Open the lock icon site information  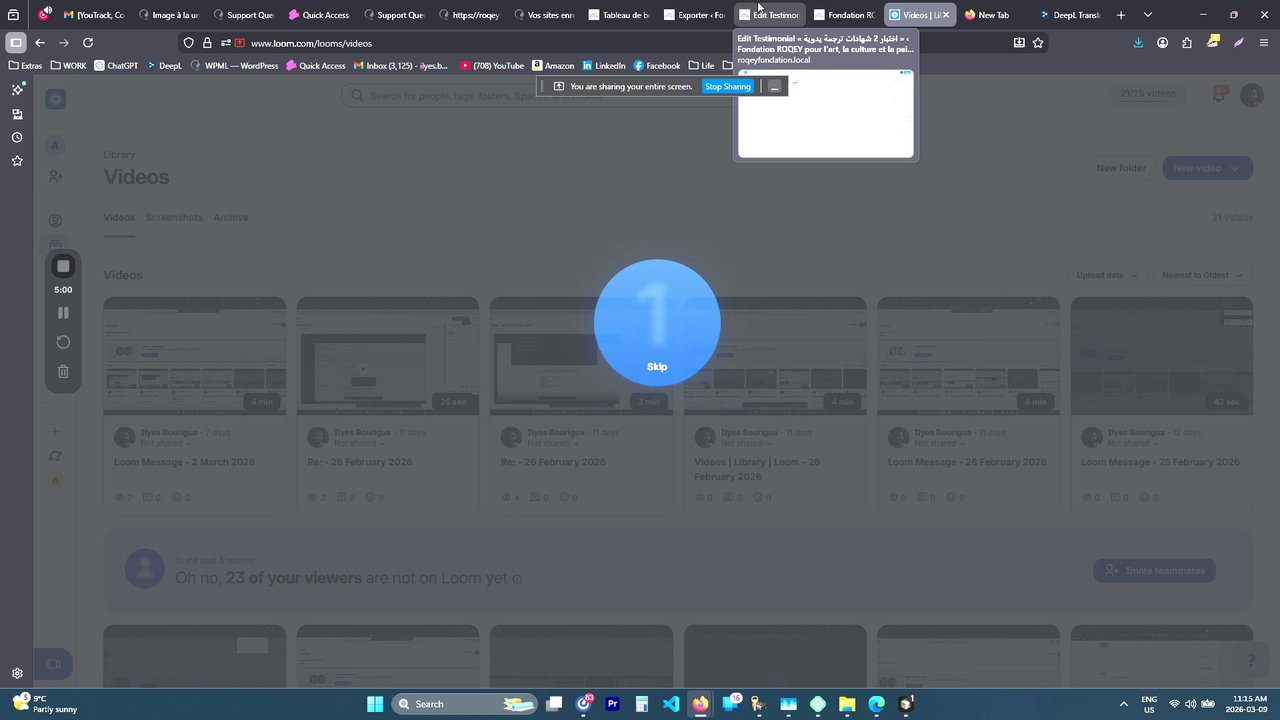[207, 43]
